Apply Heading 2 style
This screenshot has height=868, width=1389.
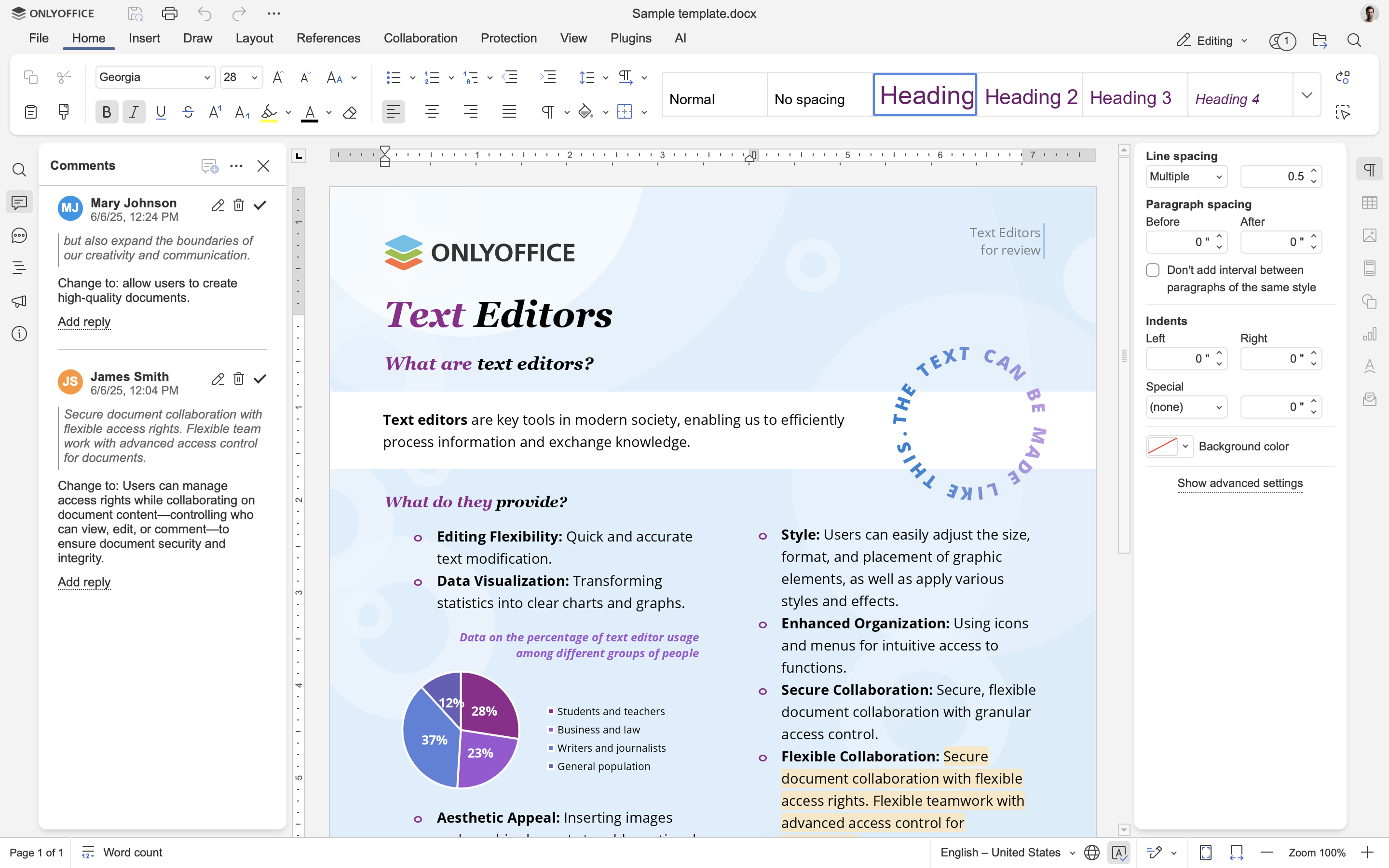point(1030,95)
